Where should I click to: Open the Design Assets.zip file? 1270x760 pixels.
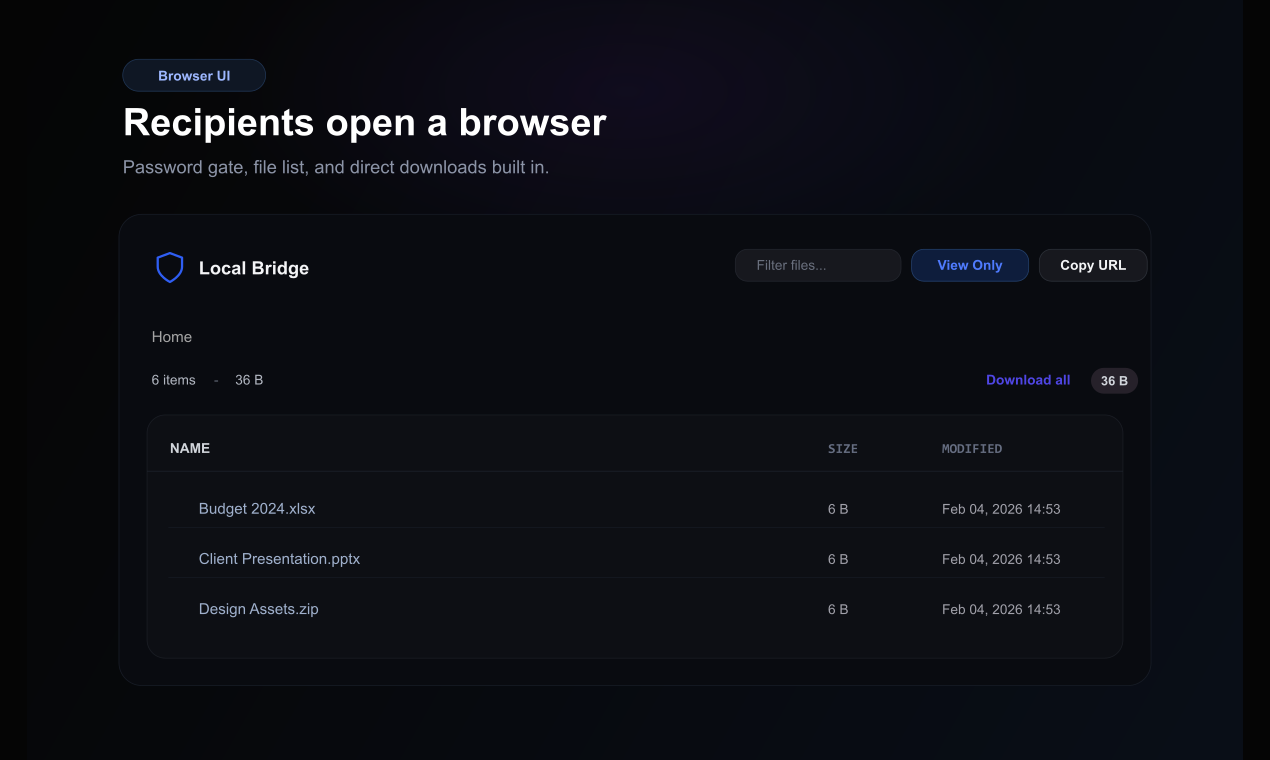point(259,609)
